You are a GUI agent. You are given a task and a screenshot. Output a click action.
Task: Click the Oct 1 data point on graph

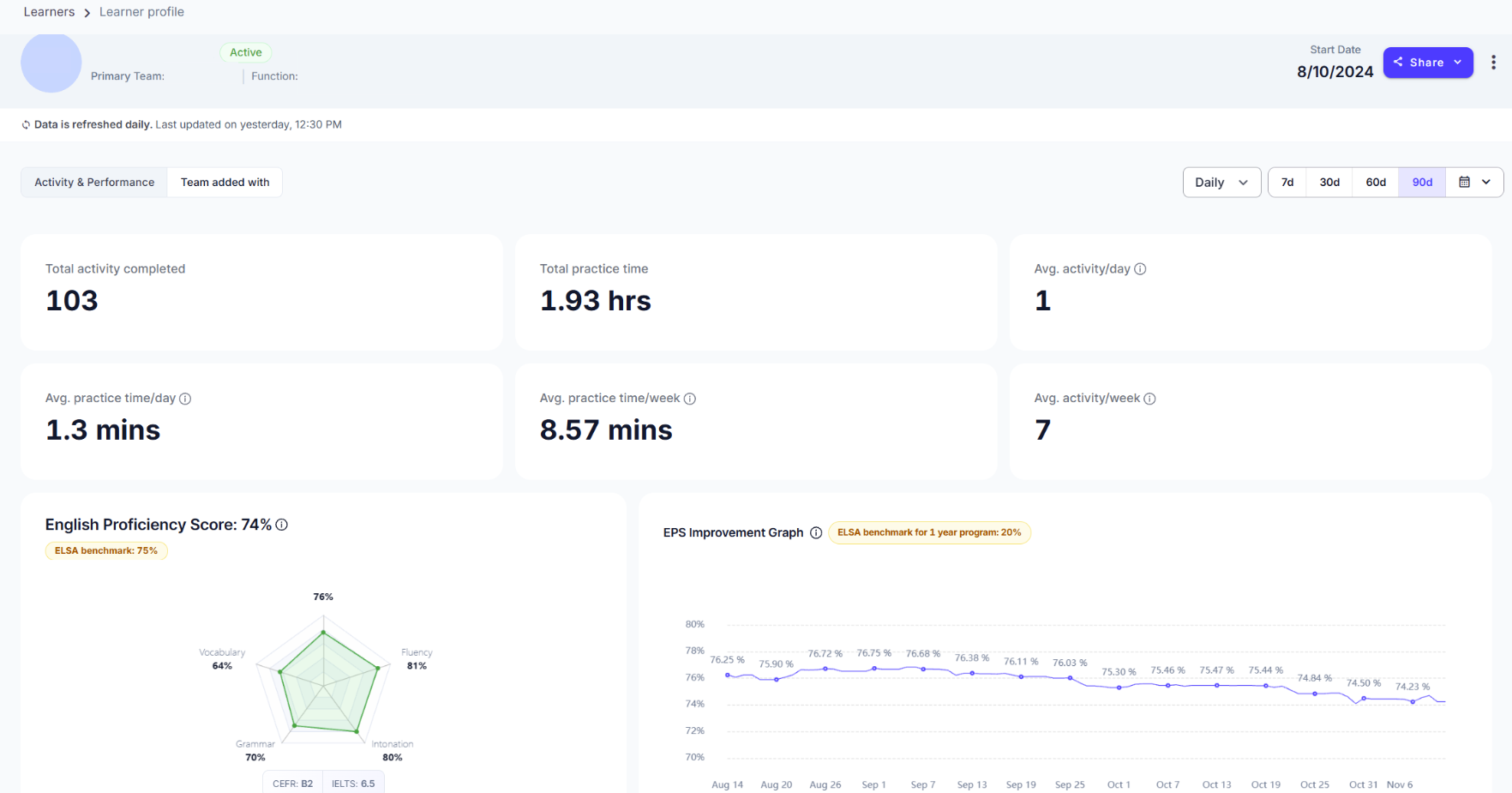tap(1119, 688)
